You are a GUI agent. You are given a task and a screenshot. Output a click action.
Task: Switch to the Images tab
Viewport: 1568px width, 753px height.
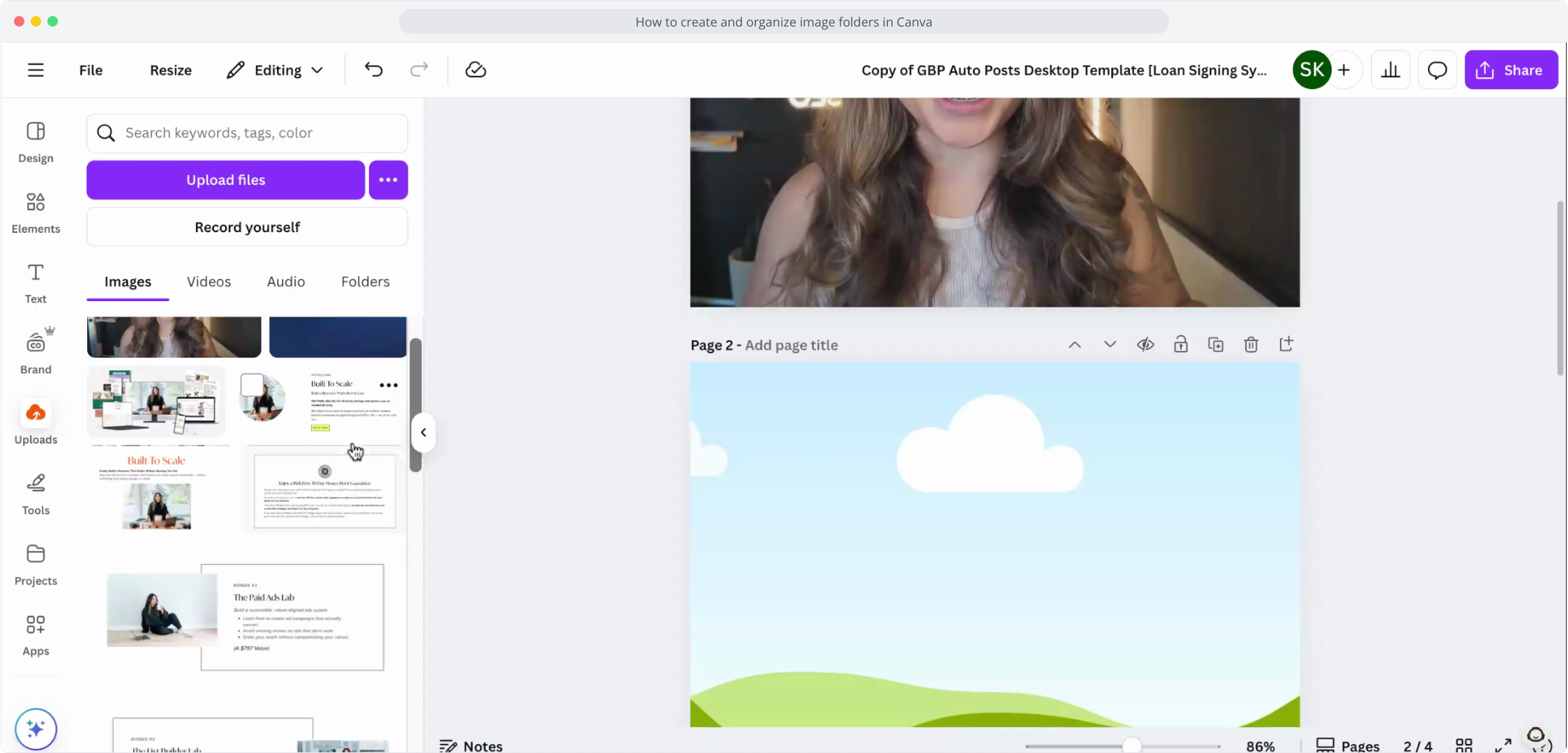(128, 282)
